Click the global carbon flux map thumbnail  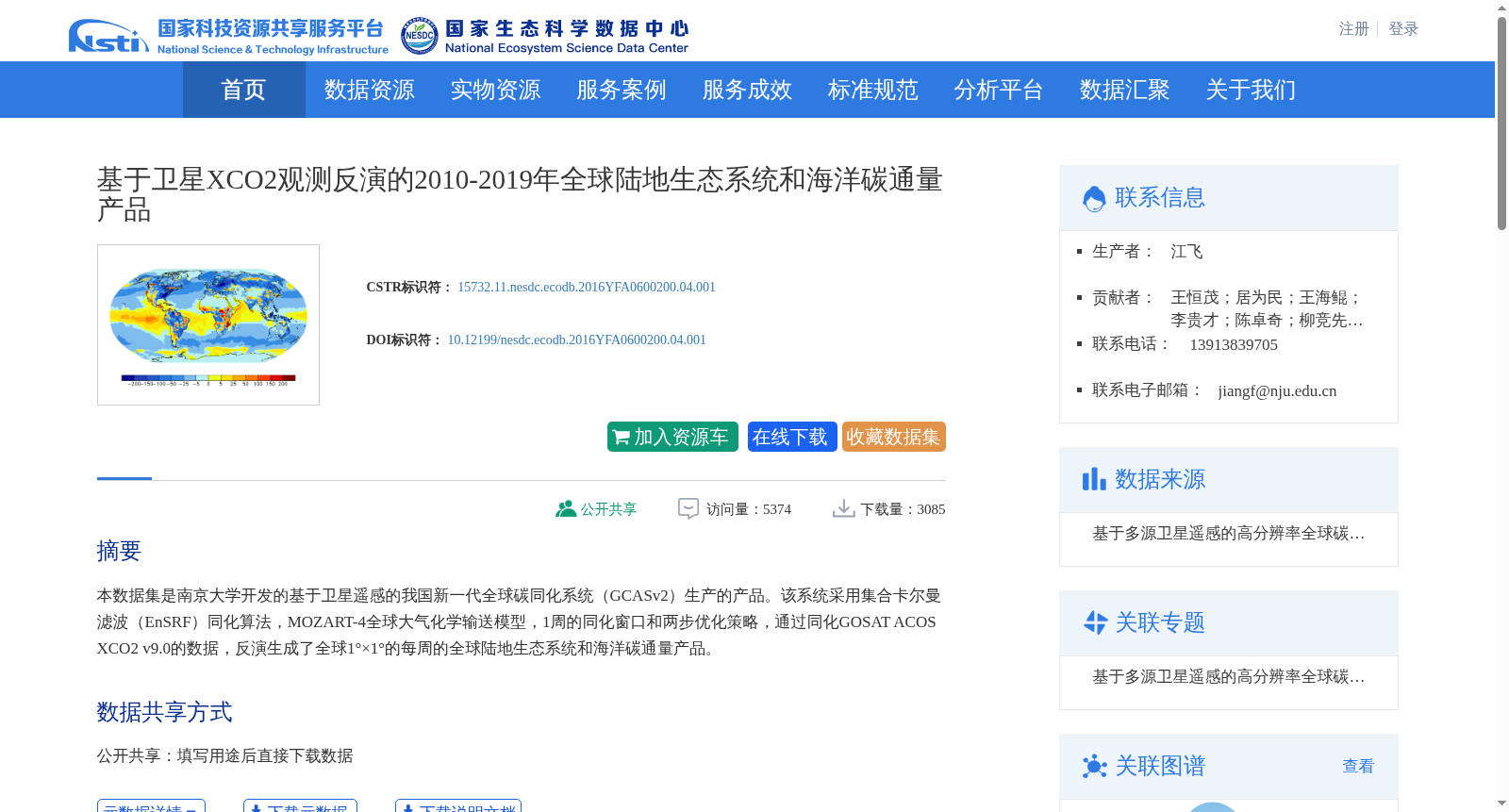click(208, 325)
